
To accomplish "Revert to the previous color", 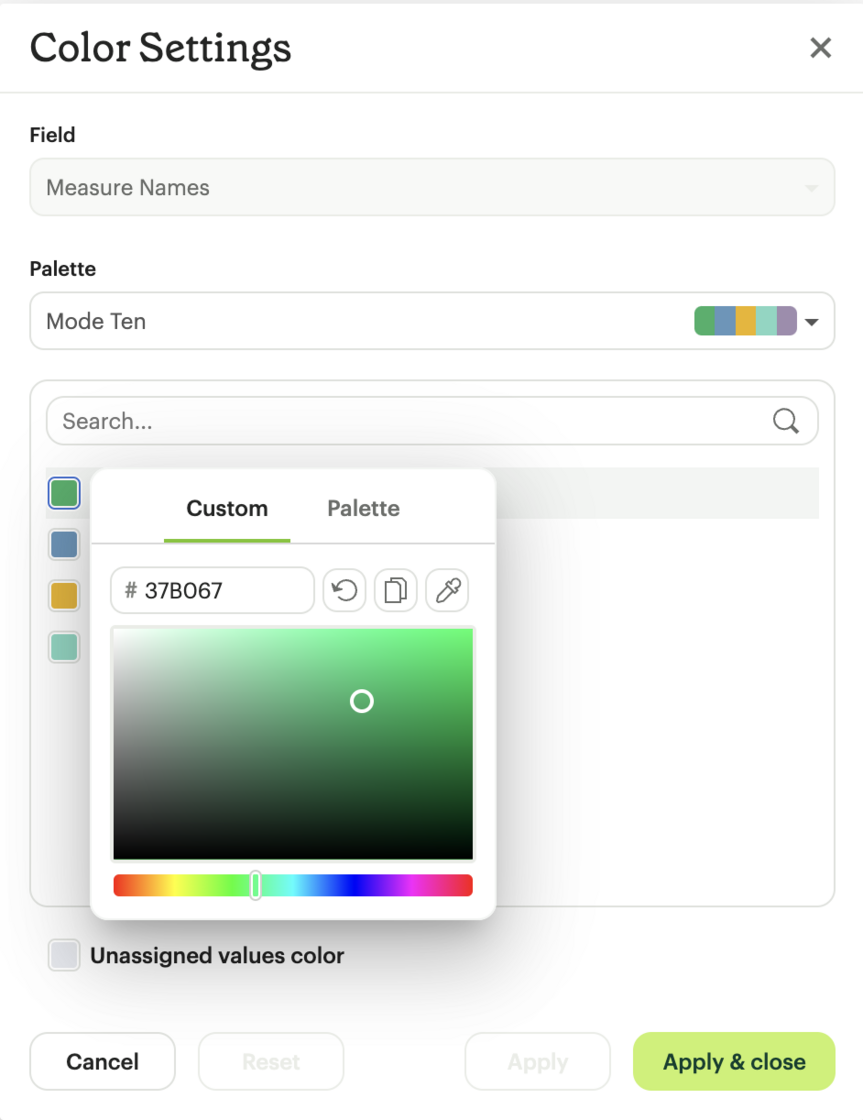I will click(344, 590).
